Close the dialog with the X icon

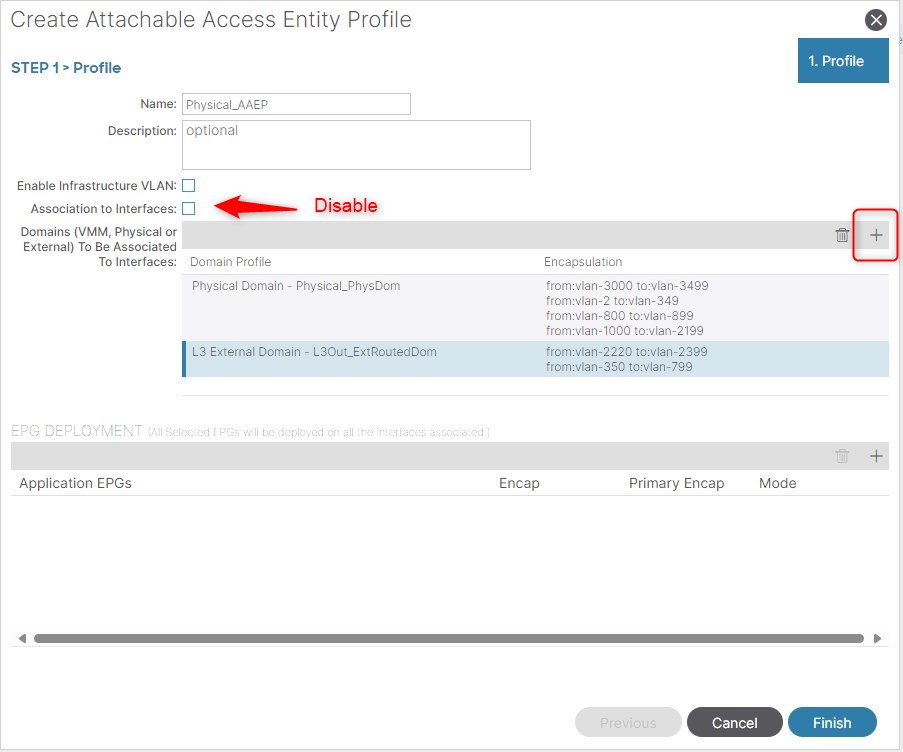(x=876, y=20)
